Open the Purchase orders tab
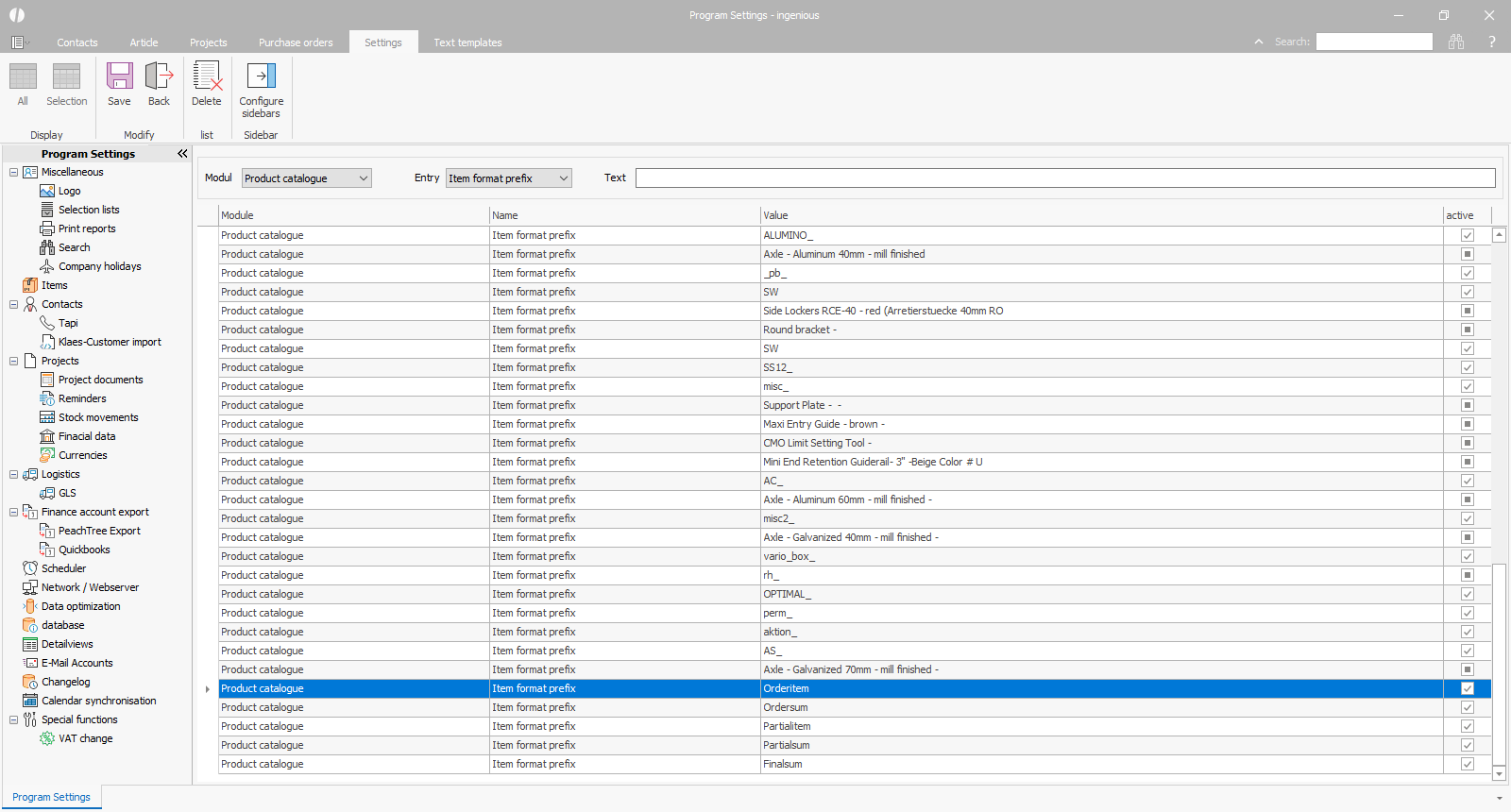The height and width of the screenshot is (812, 1511). pyautogui.click(x=296, y=42)
